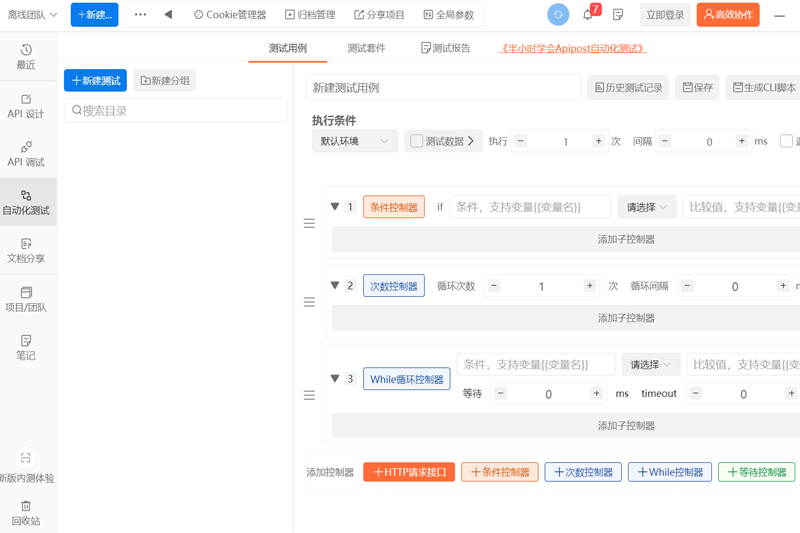Open the 默认环境 environment dropdown

(354, 142)
